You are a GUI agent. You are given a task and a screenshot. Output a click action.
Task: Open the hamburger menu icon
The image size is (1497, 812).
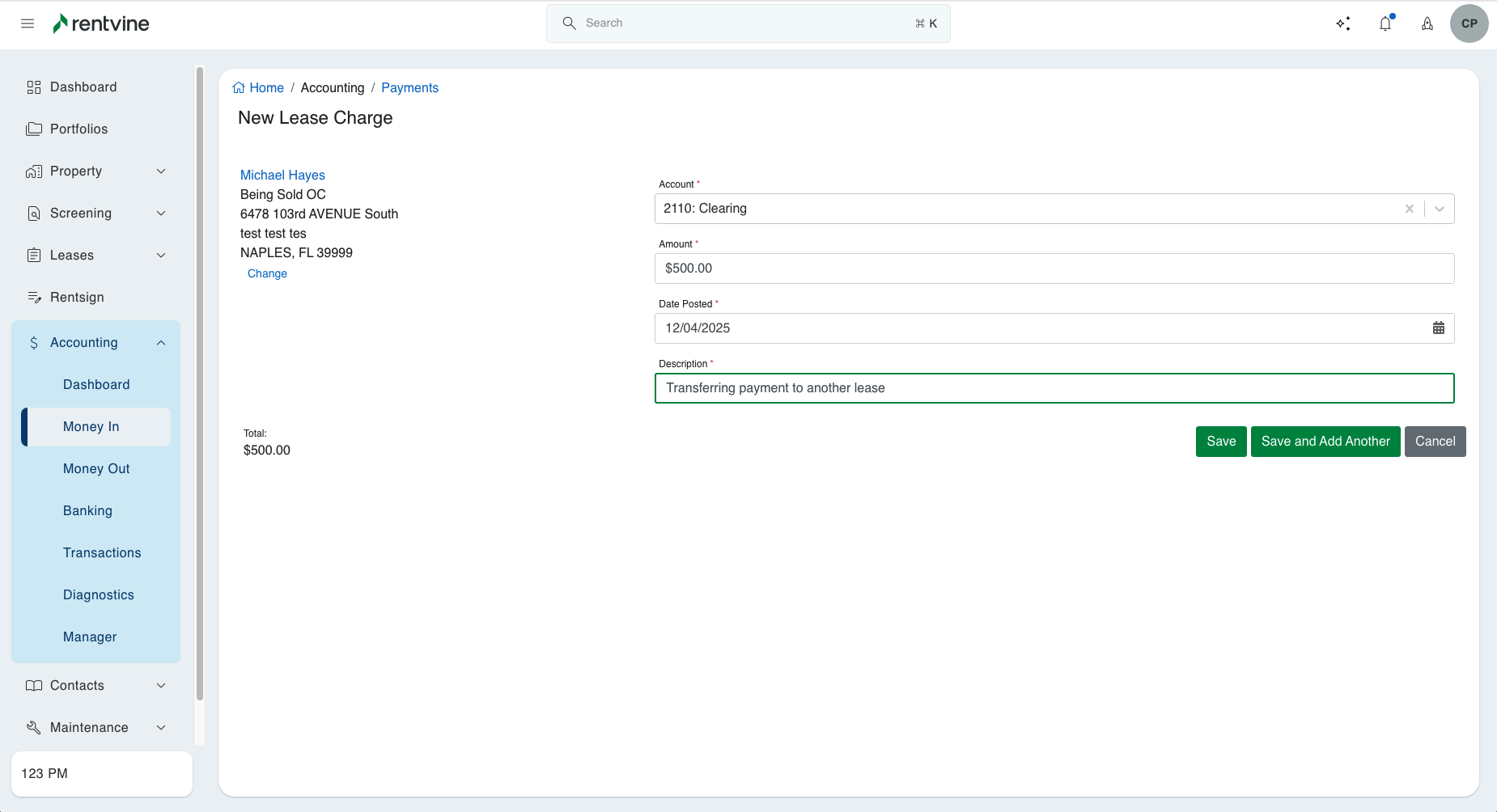pyautogui.click(x=28, y=23)
